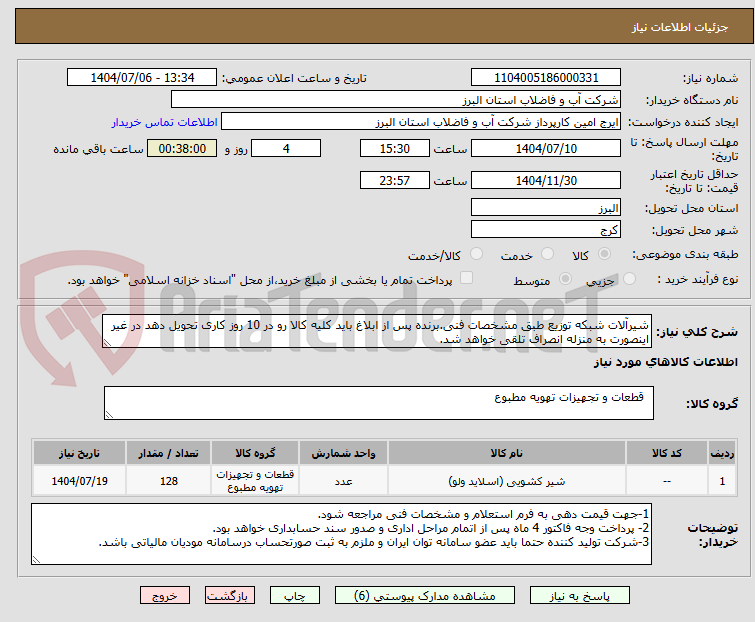Click the remaining time field 00:38:00
Image resolution: width=755 pixels, height=622 pixels.
click(182, 148)
